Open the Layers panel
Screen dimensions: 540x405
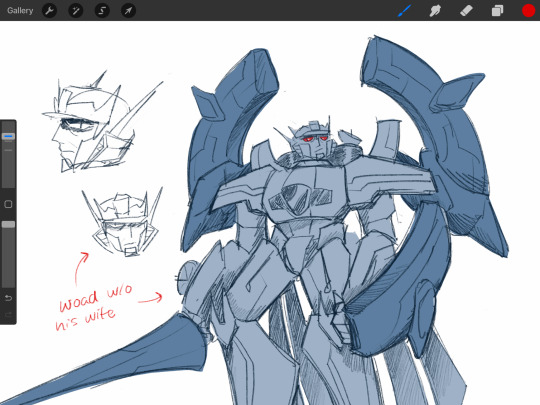pos(497,11)
